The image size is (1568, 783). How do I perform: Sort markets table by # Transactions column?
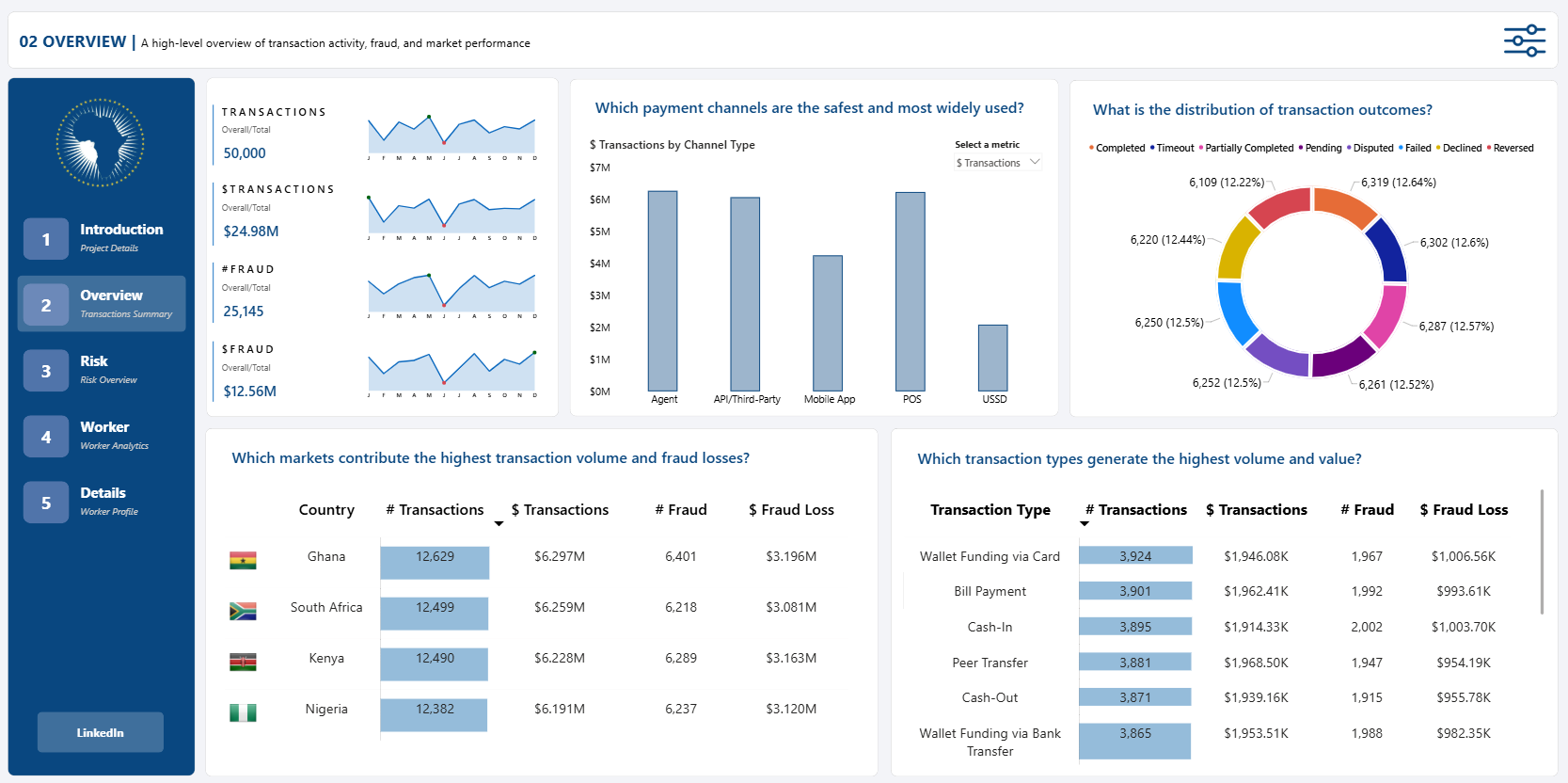(x=435, y=510)
